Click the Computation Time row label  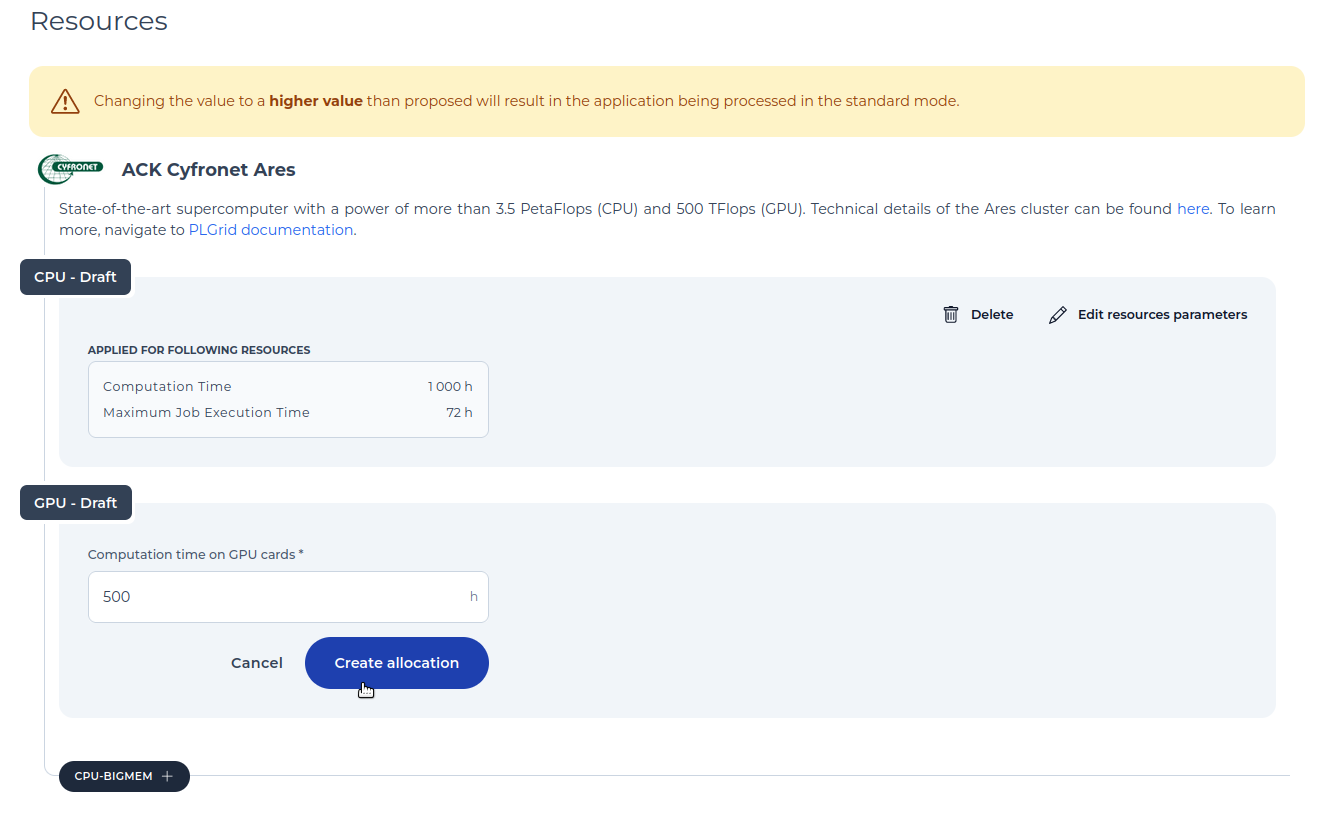click(x=167, y=386)
